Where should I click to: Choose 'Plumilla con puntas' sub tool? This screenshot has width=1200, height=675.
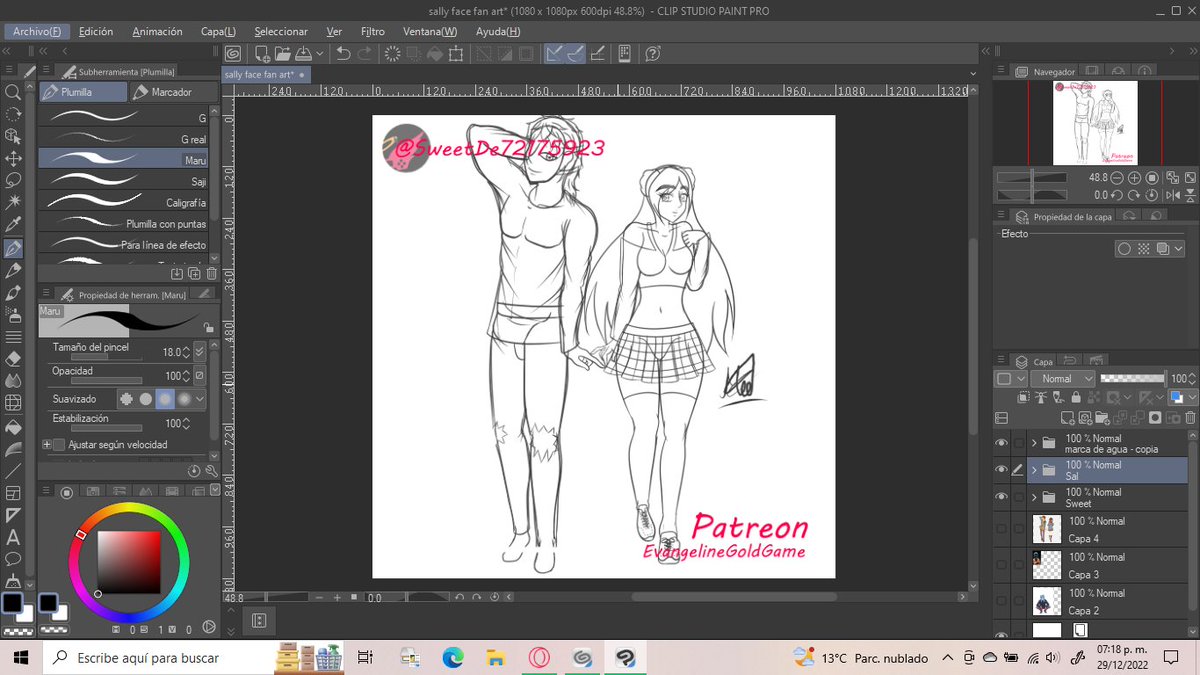[124, 224]
